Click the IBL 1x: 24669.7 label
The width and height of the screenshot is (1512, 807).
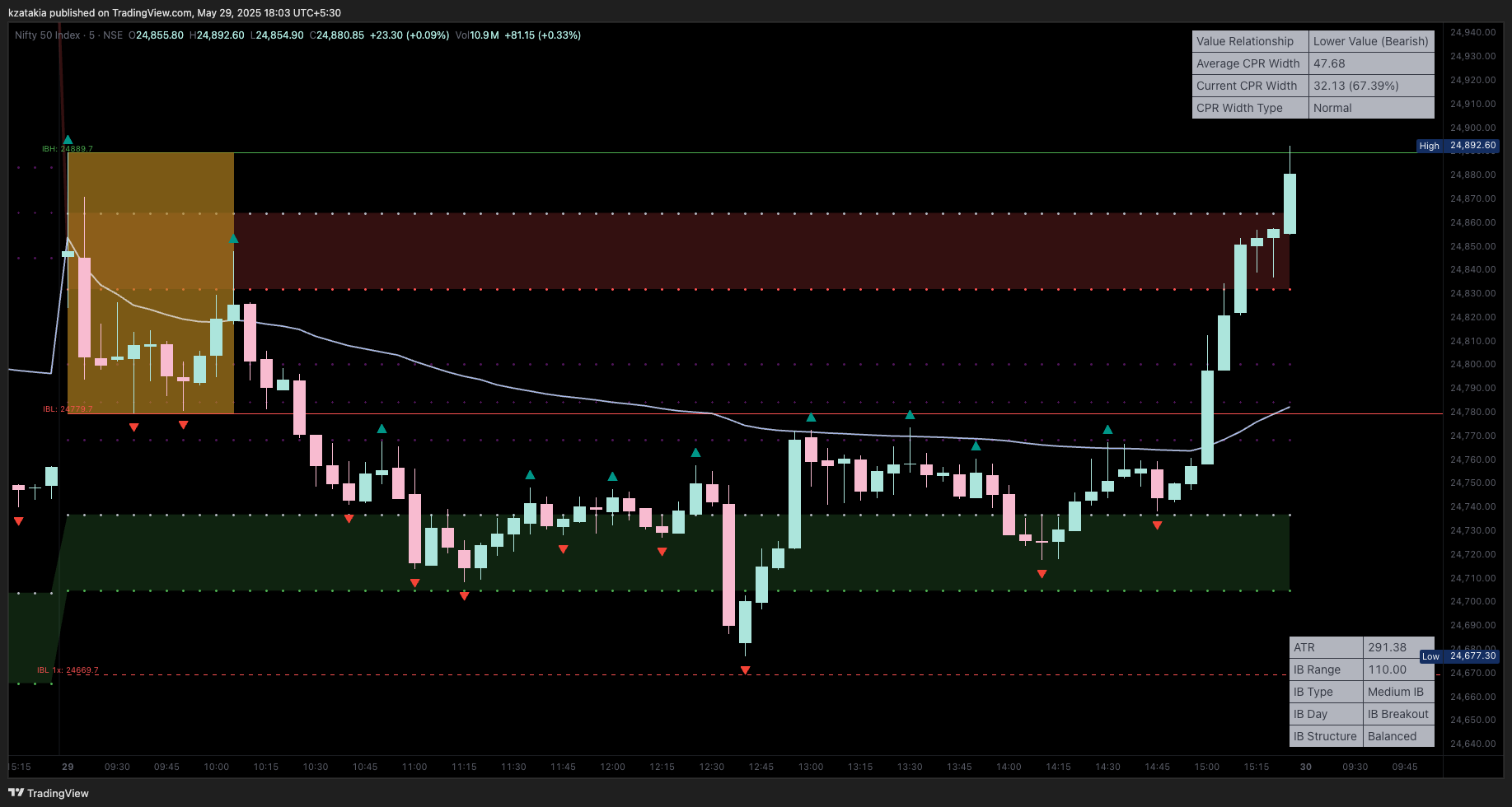click(x=68, y=670)
